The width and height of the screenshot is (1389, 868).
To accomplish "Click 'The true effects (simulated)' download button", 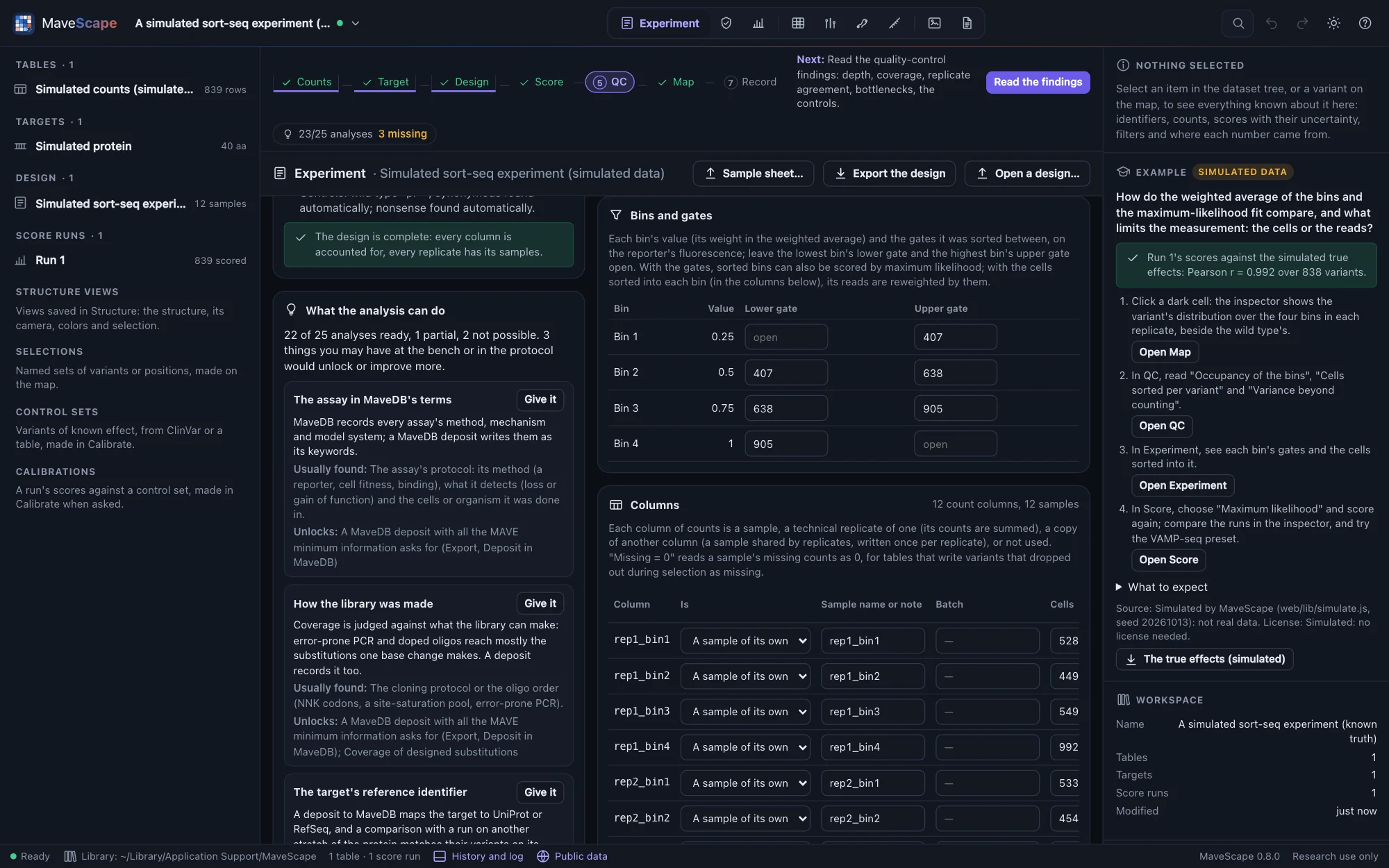I will coord(1205,659).
